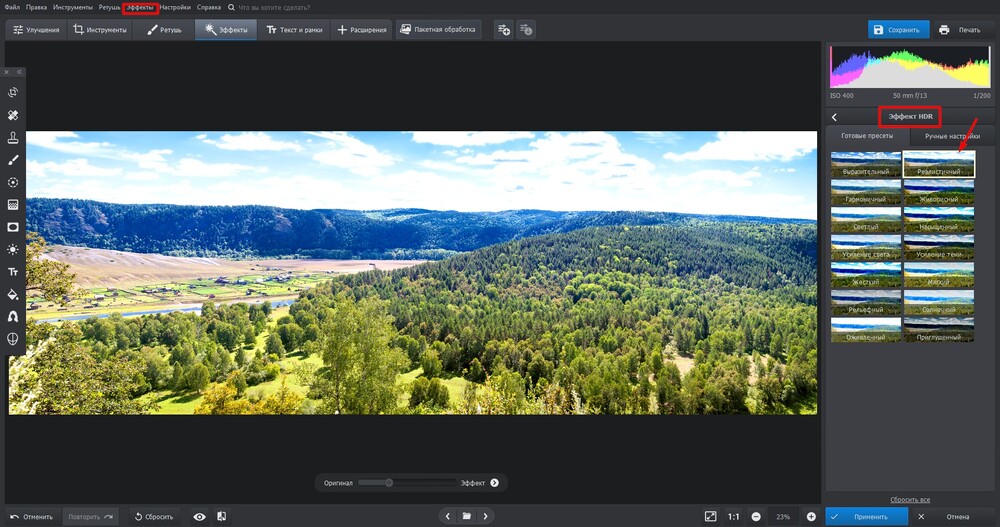Screen dimensions: 1000x527
Task: Open the Инструменты menu
Action: pos(73,8)
